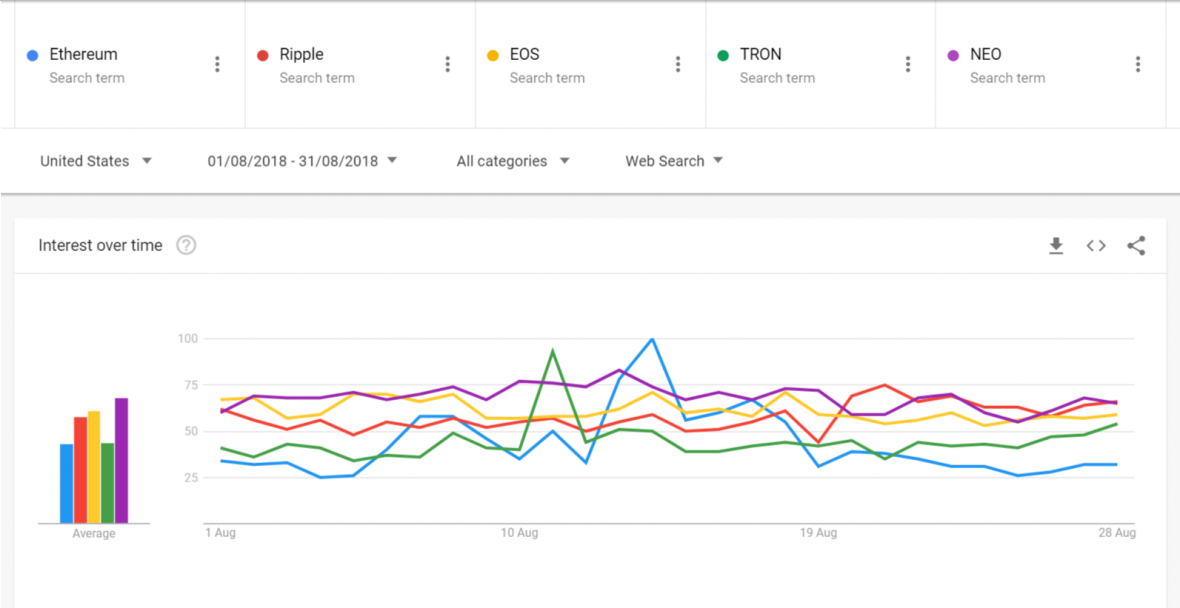
Task: Download the interest over time data
Action: pyautogui.click(x=1056, y=246)
